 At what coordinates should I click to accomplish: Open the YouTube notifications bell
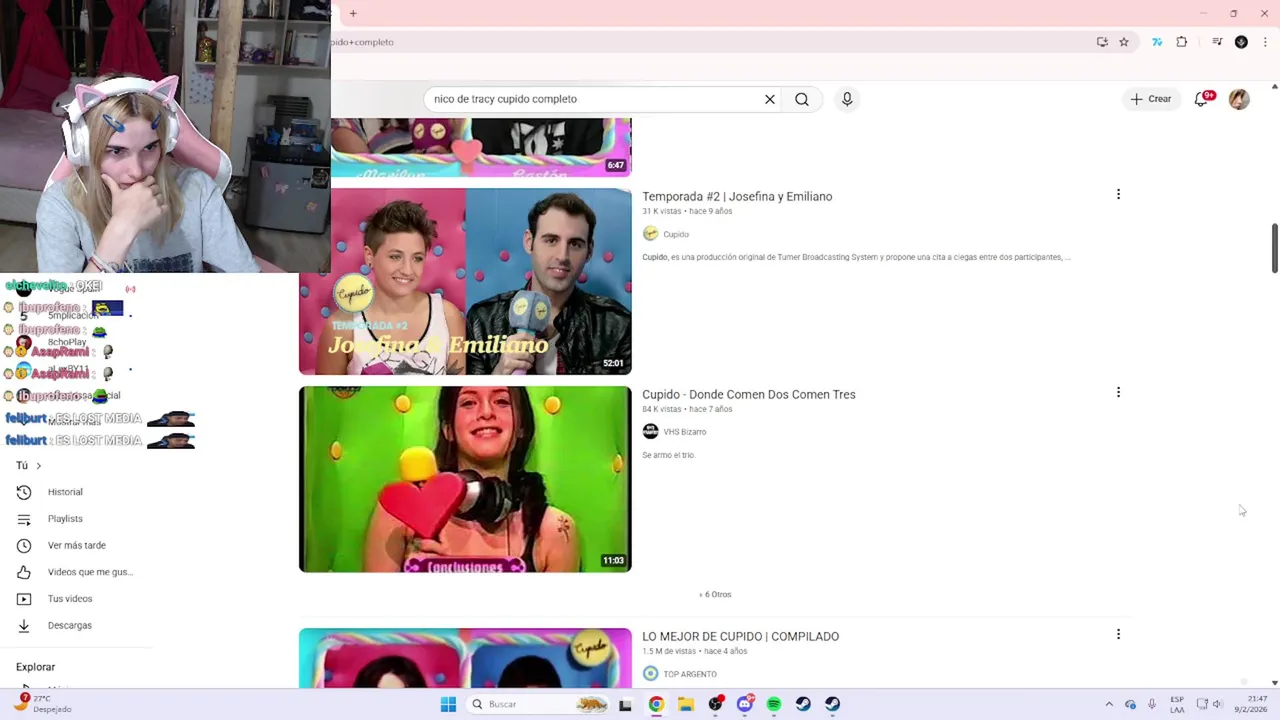(1203, 98)
